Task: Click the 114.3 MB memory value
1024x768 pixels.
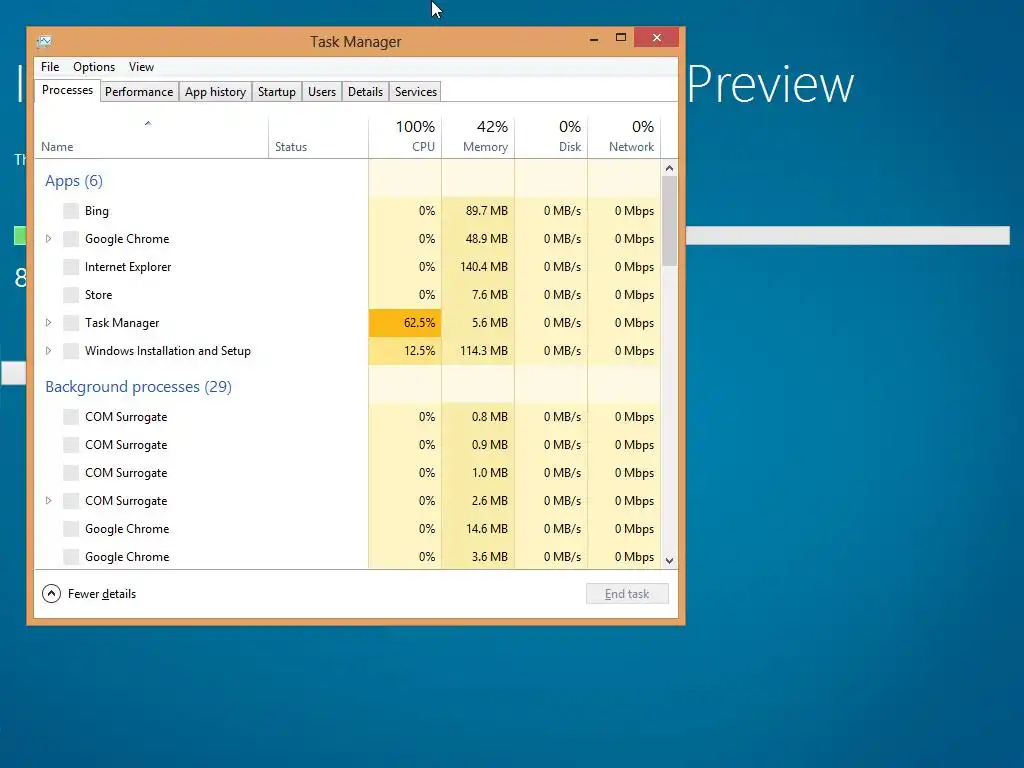Action: tap(484, 351)
